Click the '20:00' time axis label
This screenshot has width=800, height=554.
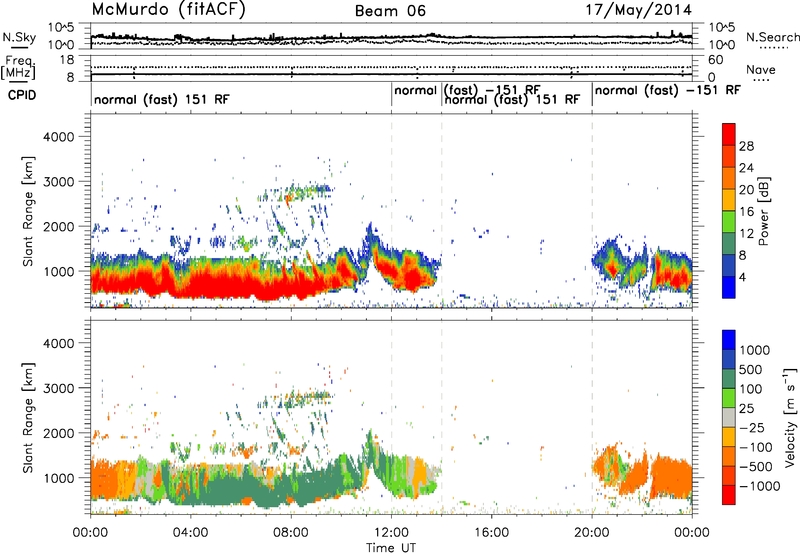pos(592,533)
